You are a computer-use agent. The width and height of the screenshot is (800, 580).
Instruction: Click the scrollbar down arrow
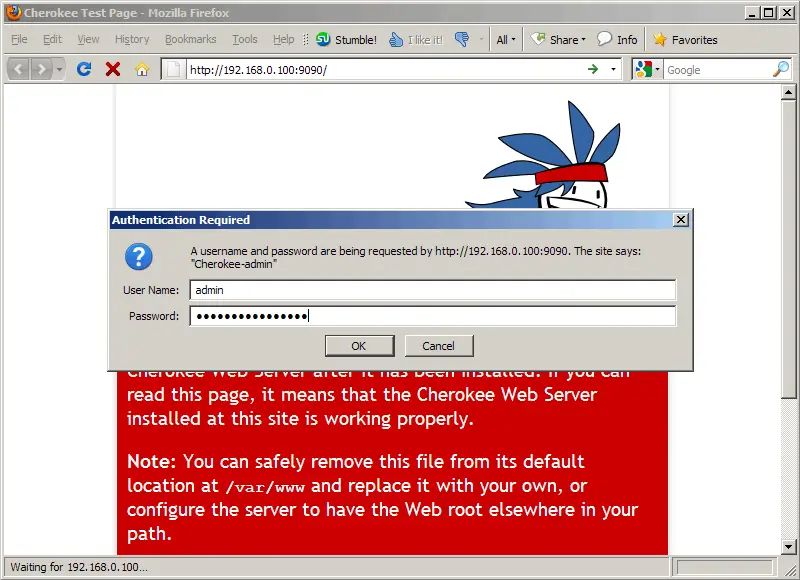(x=789, y=547)
